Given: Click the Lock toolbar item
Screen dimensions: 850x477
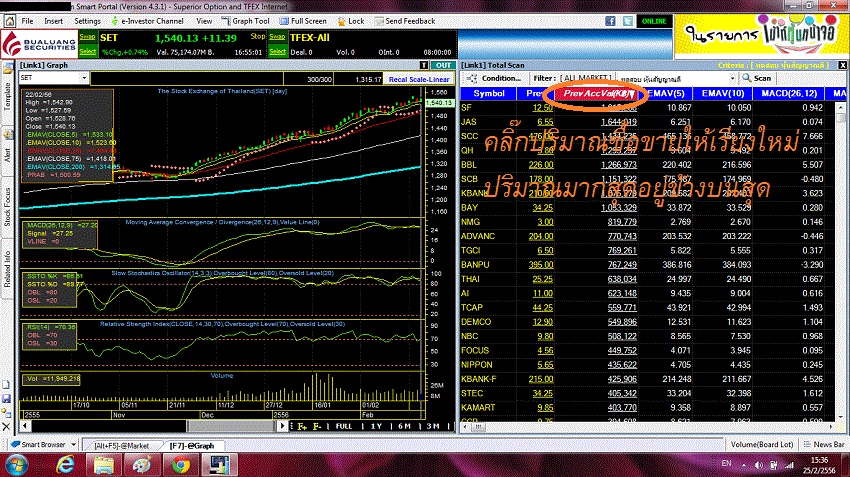Looking at the screenshot, I should pos(351,21).
